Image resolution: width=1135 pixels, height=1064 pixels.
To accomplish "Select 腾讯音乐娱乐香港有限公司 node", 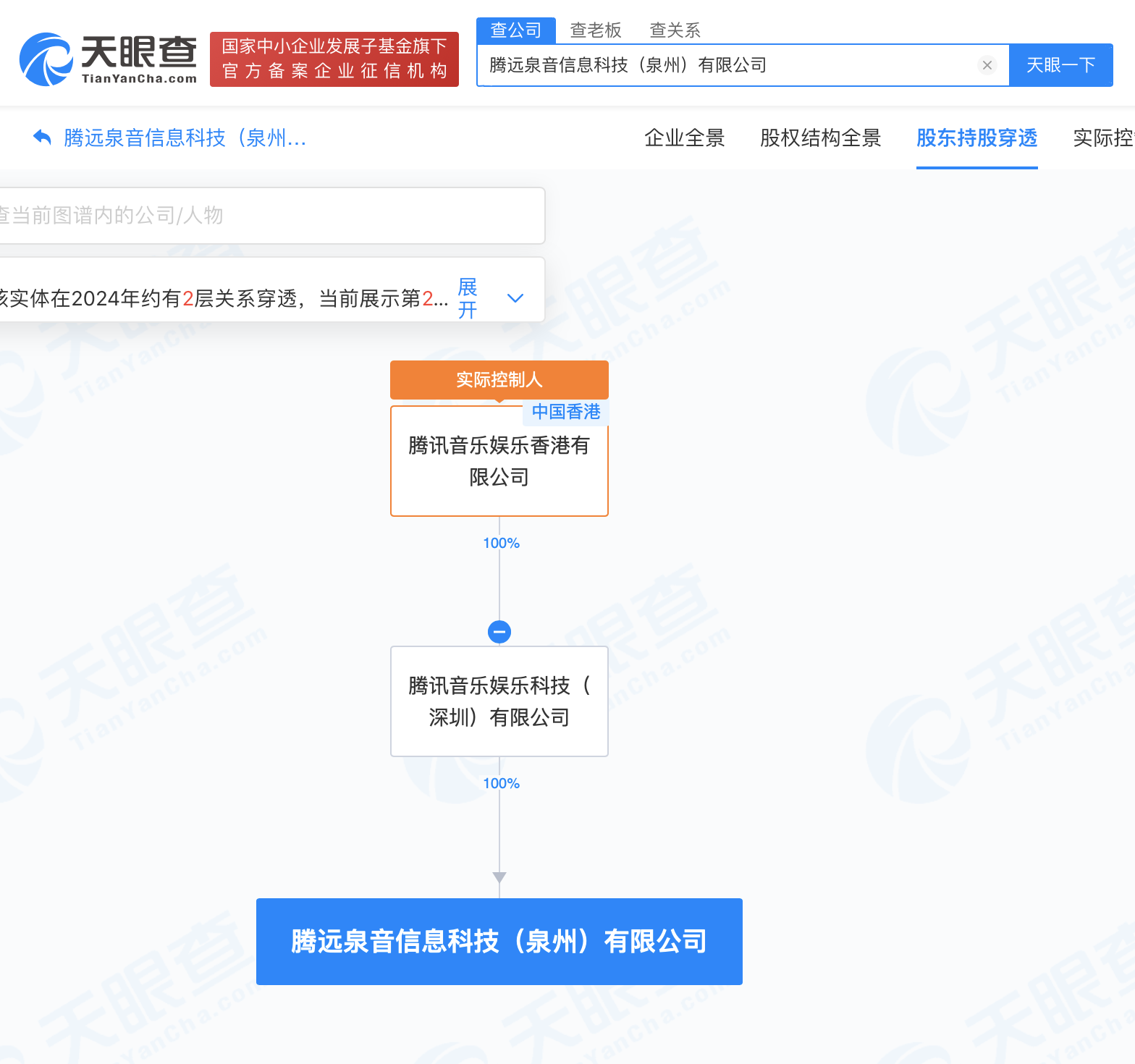I will click(x=499, y=461).
